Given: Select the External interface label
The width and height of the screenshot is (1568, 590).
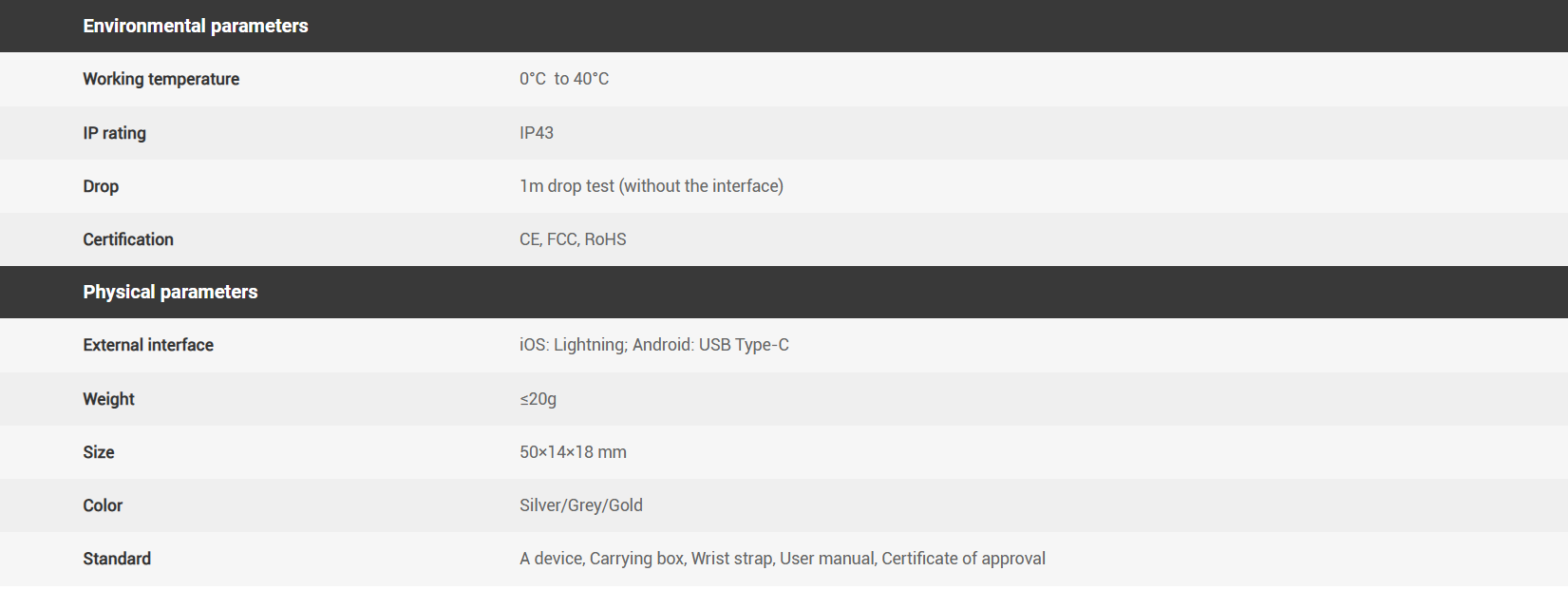Looking at the screenshot, I should coord(148,345).
